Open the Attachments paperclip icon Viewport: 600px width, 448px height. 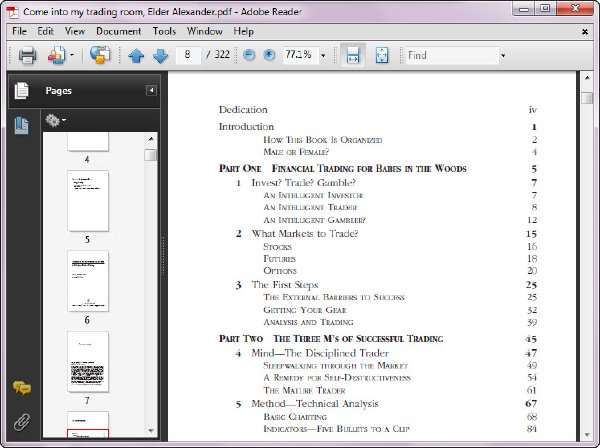(x=22, y=422)
